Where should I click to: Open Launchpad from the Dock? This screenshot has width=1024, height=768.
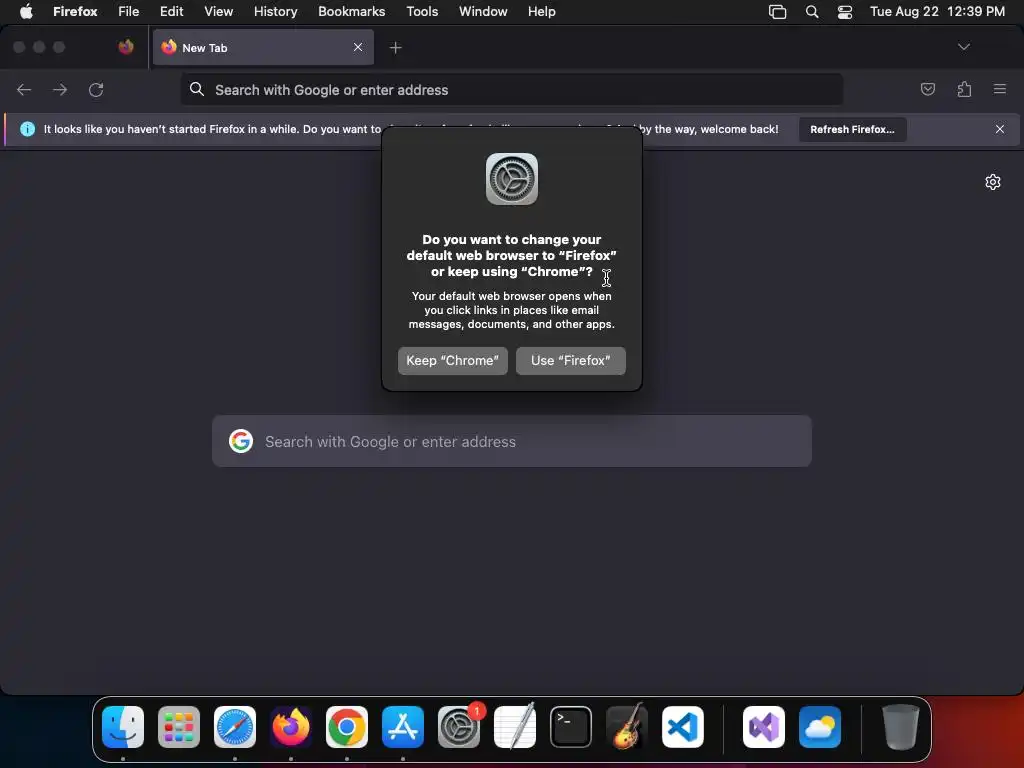(x=179, y=727)
